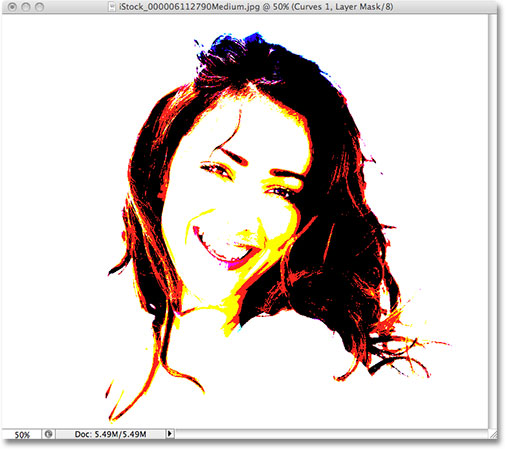Click the document proxy icon in title bar
506x450 pixels.
112,7
